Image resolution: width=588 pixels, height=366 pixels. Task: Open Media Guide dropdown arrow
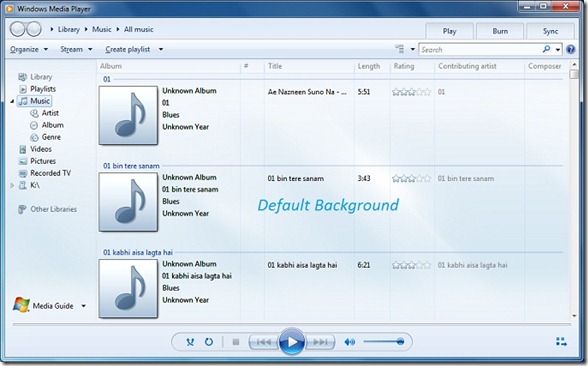83,306
